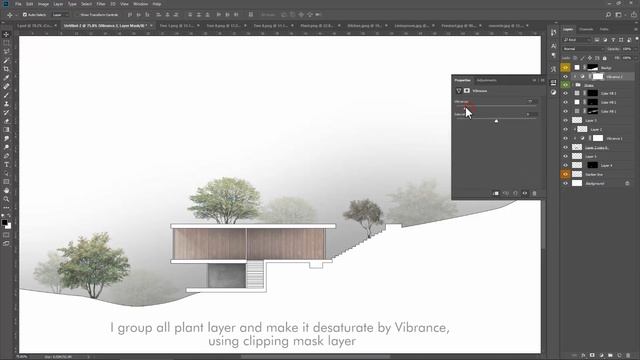
Task: Click the layer mask icon in Properties header
Action: 467,91
